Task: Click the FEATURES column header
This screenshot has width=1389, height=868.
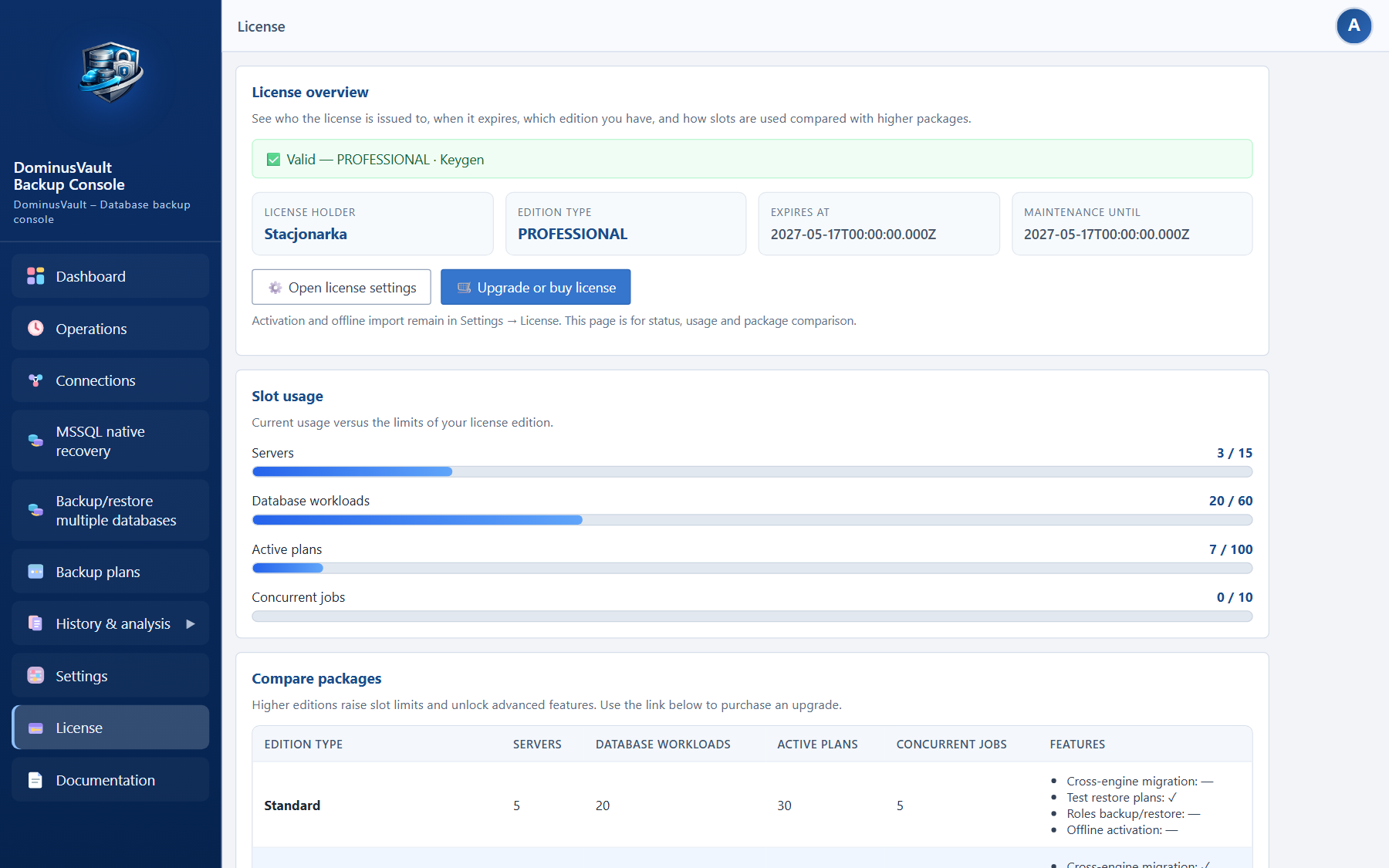Action: [x=1077, y=744]
